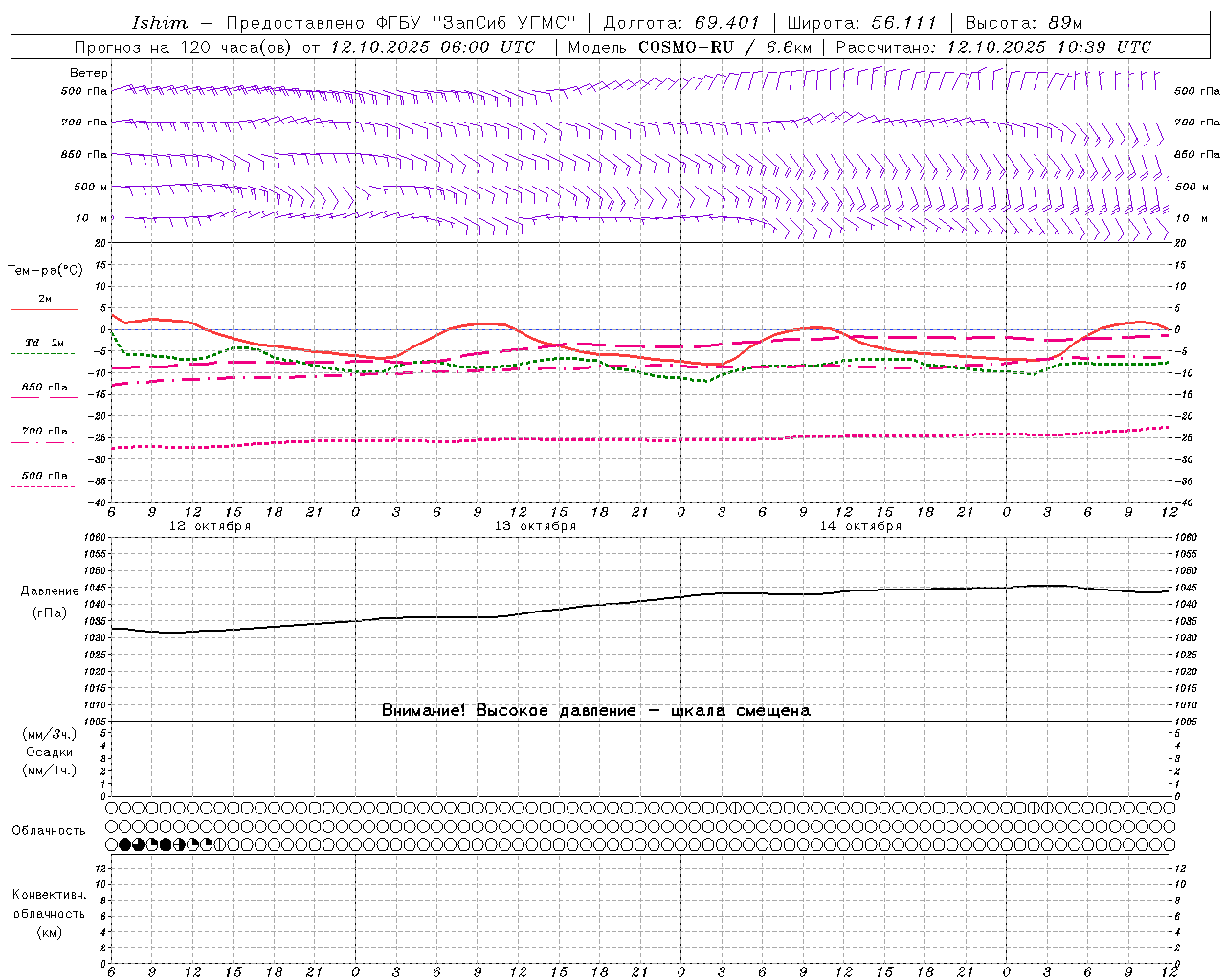This screenshot has height=980, width=1225.
Task: Click the 'Высота: 89м' elevation text
Action: coord(1024,23)
